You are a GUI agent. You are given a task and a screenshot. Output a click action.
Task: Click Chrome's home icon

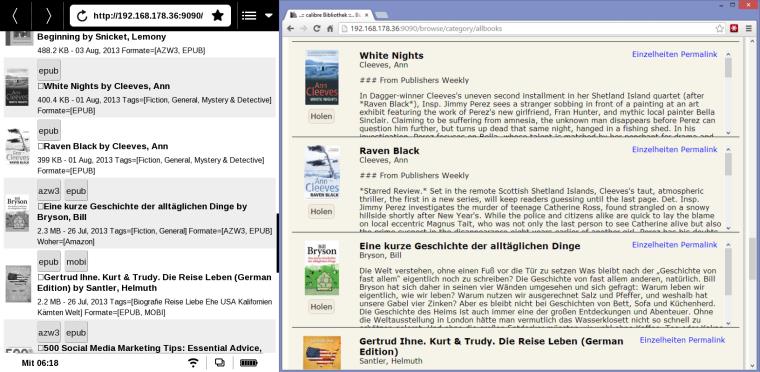point(330,29)
